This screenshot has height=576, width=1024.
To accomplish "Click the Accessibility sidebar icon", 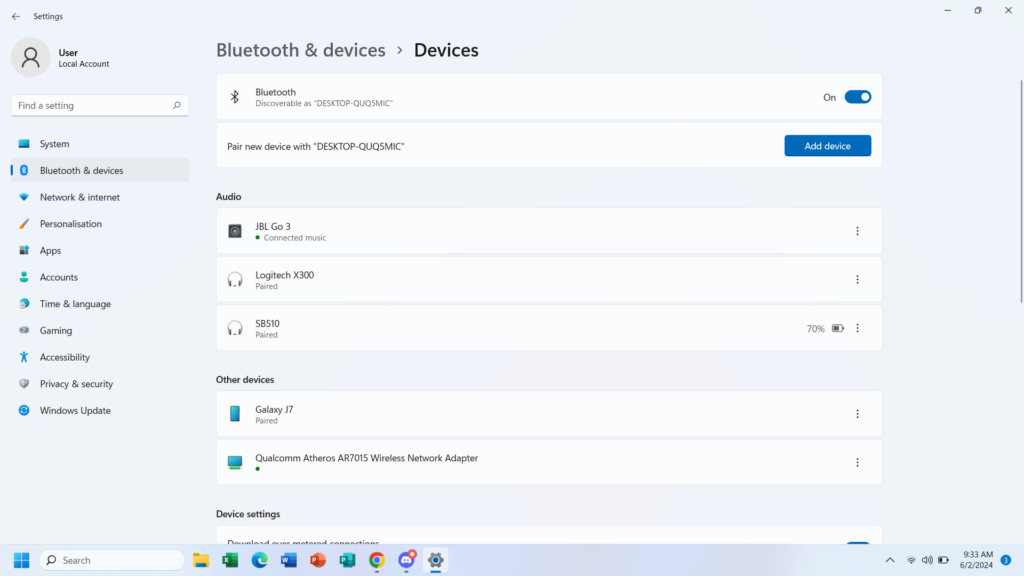I will pos(24,357).
